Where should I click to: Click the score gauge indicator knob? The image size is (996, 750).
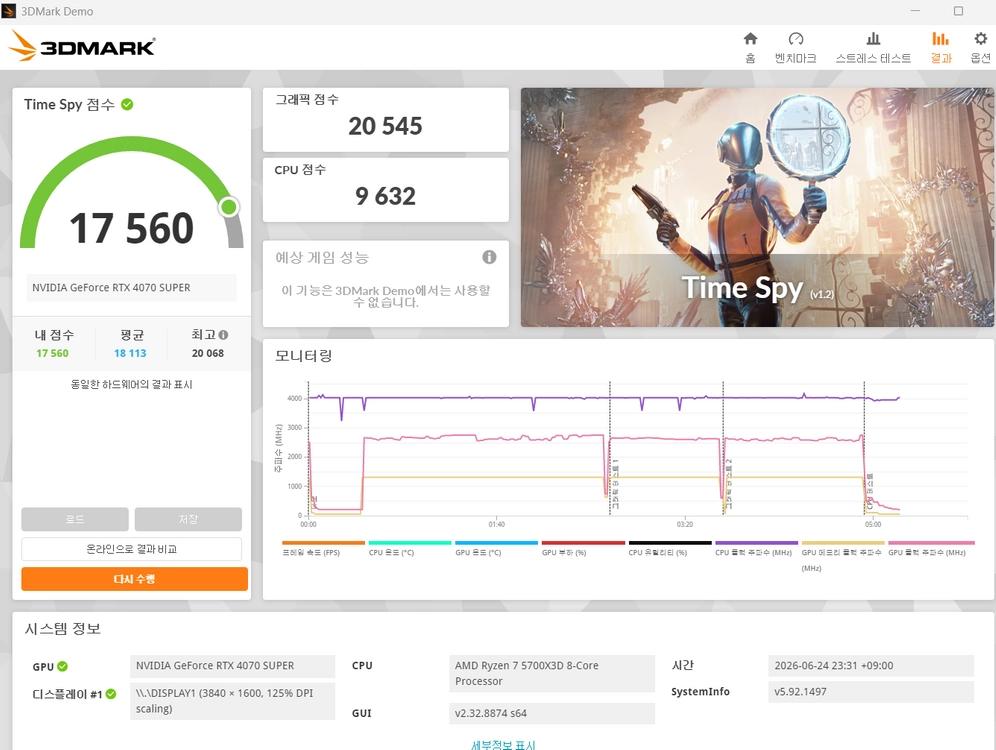(229, 206)
